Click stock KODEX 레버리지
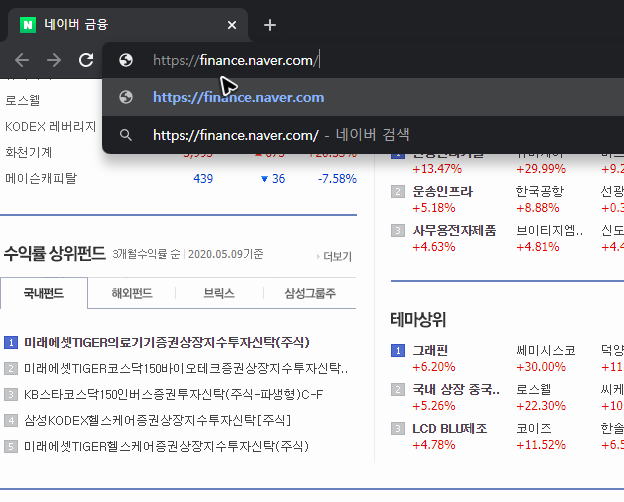 point(51,126)
